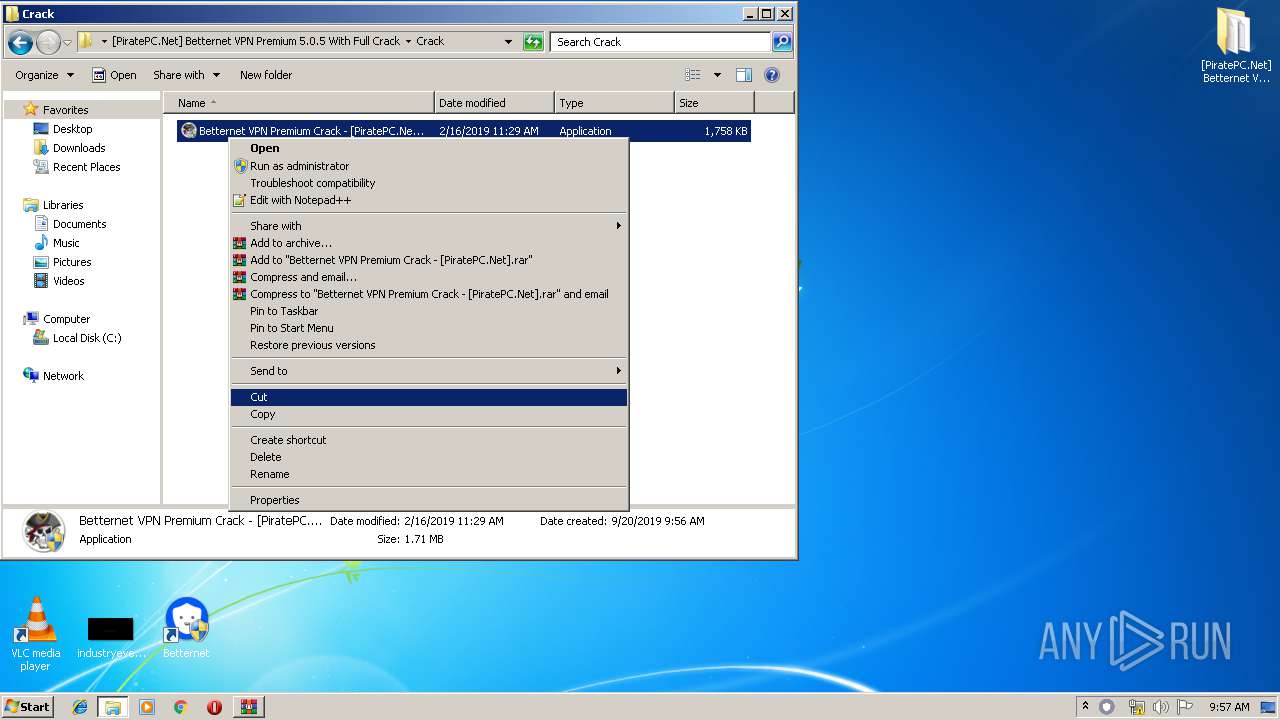The width and height of the screenshot is (1280, 720).
Task: Click WinRAR taskbar icon
Action: [x=249, y=707]
